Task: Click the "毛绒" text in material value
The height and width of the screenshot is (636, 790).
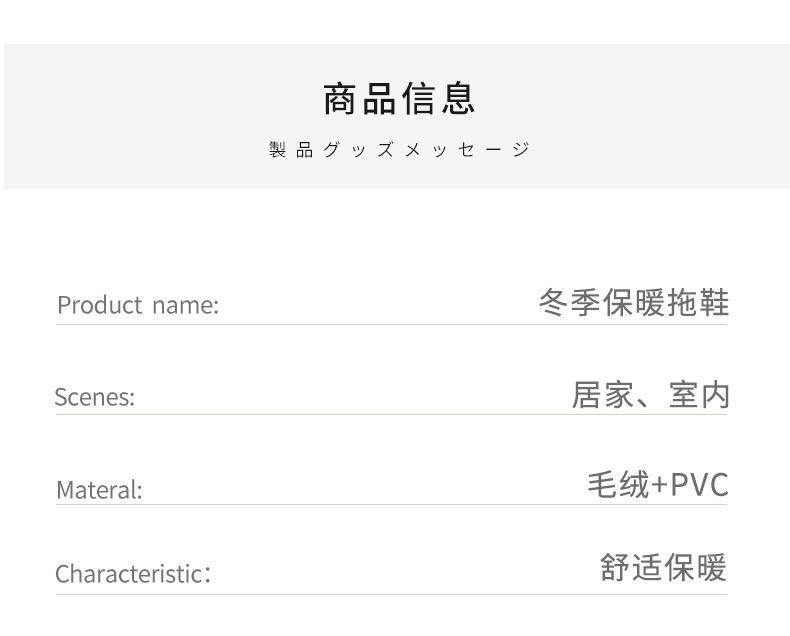Action: click(x=617, y=485)
